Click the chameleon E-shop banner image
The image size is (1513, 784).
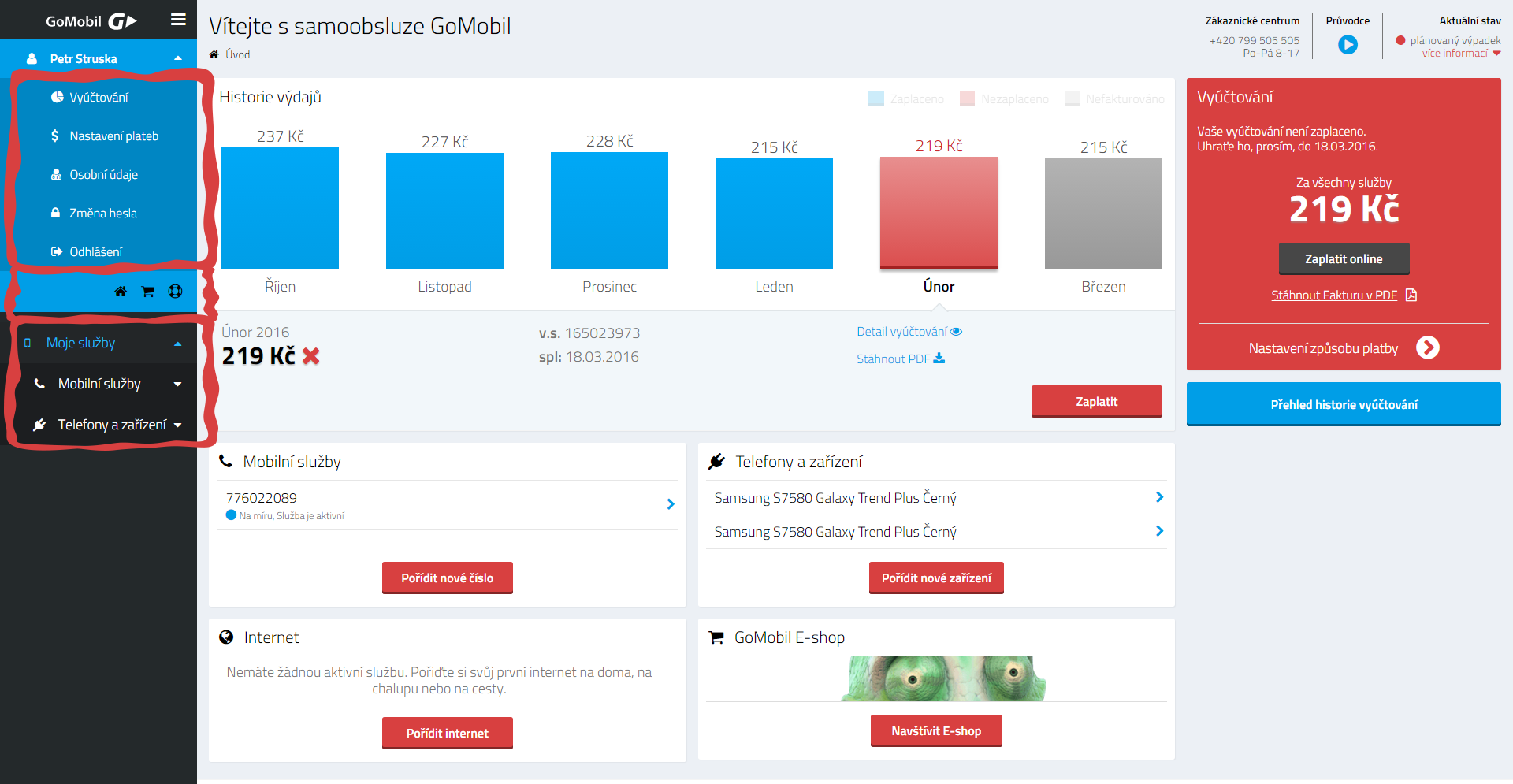click(x=942, y=678)
